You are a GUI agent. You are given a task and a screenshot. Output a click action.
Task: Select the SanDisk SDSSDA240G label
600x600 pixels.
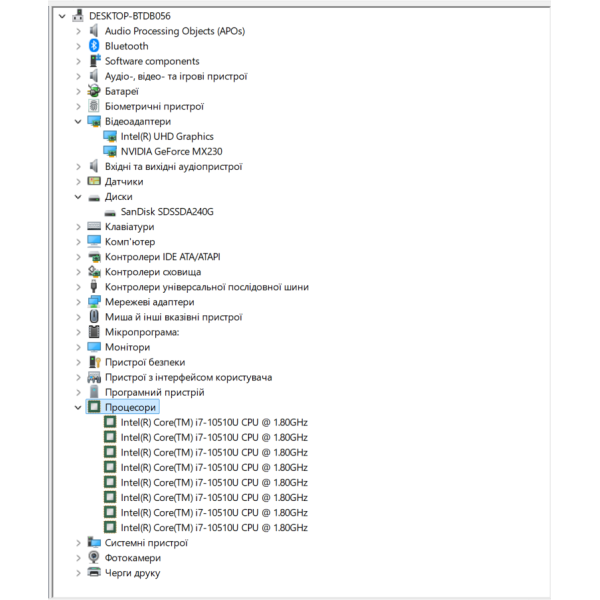167,212
